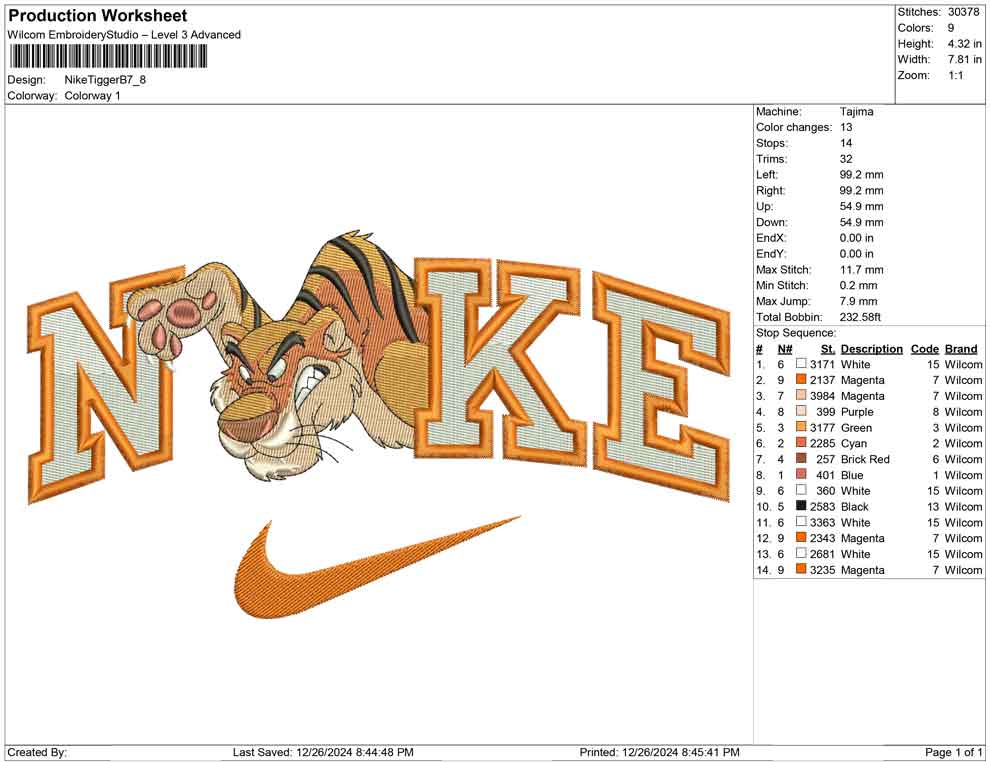
Task: Click the swatch for stop 14 Magenta 3235
Action: click(801, 569)
